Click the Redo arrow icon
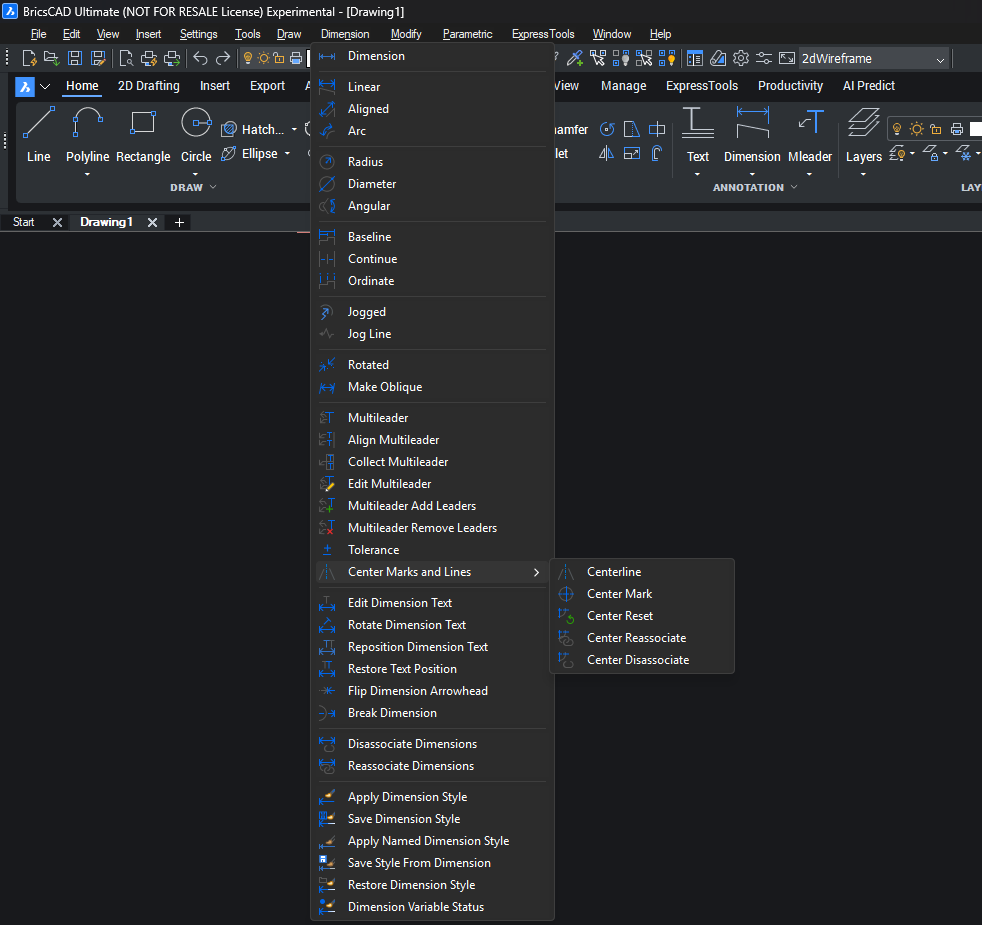 pyautogui.click(x=223, y=58)
